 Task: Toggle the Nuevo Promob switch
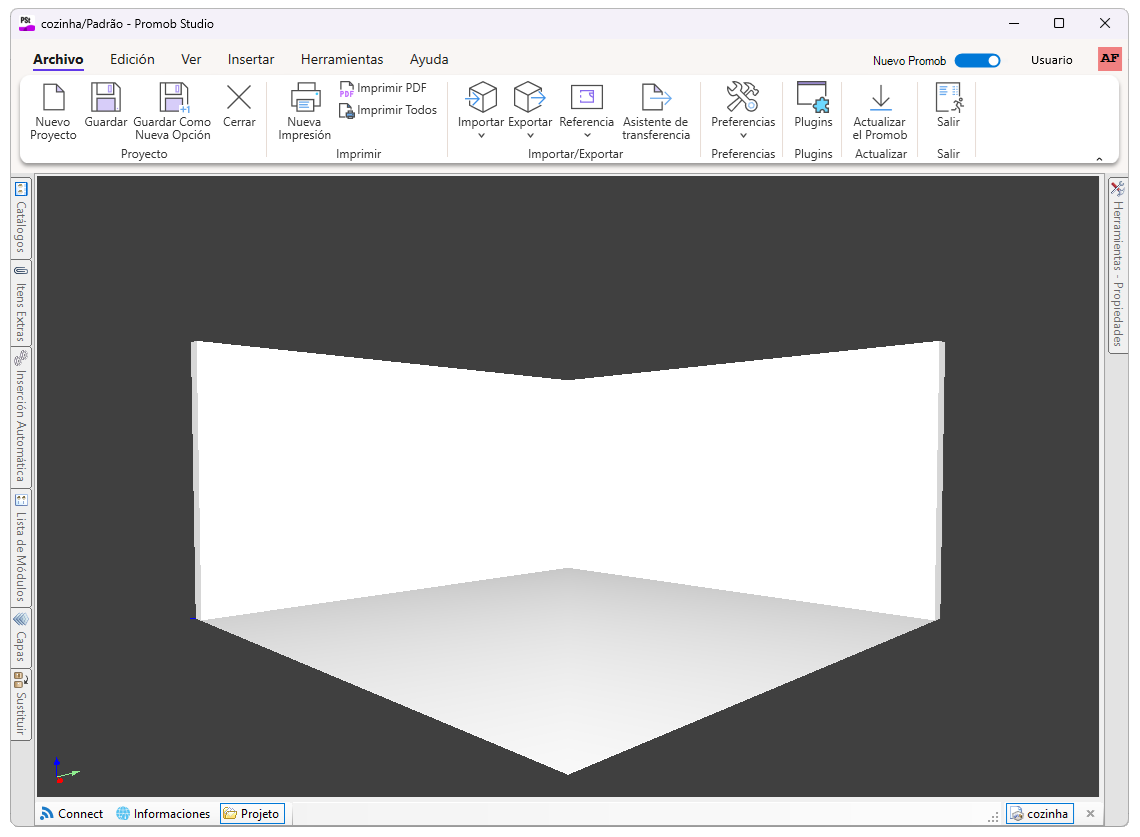tap(977, 60)
